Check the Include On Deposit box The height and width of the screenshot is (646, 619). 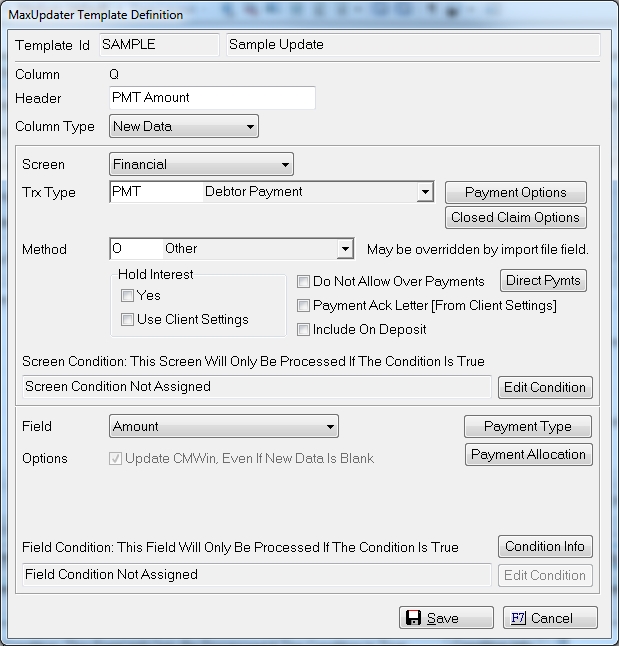pos(304,330)
